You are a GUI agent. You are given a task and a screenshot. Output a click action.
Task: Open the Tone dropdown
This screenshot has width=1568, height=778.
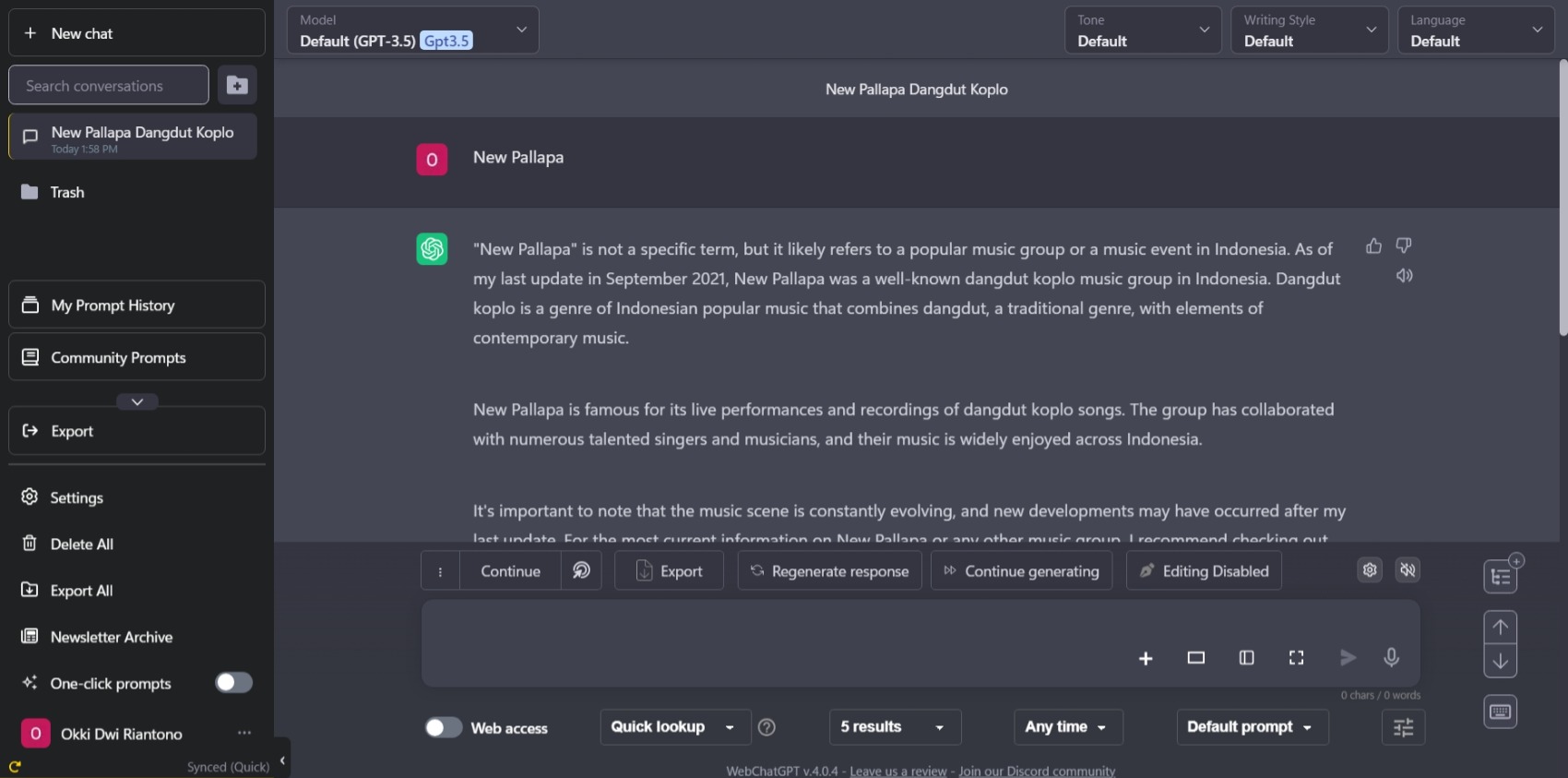tap(1143, 30)
